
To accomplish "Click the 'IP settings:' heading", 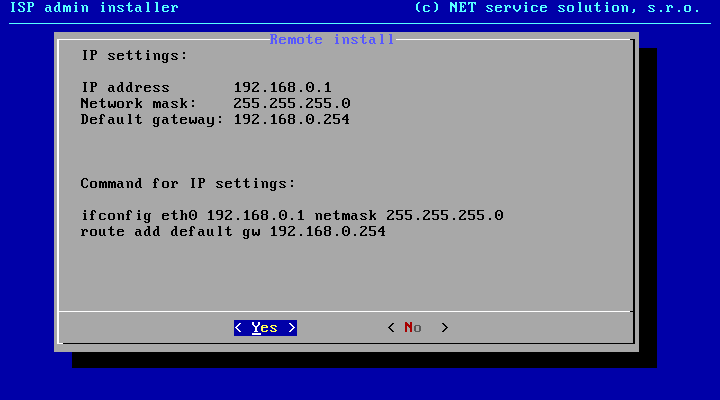I will [x=134, y=56].
